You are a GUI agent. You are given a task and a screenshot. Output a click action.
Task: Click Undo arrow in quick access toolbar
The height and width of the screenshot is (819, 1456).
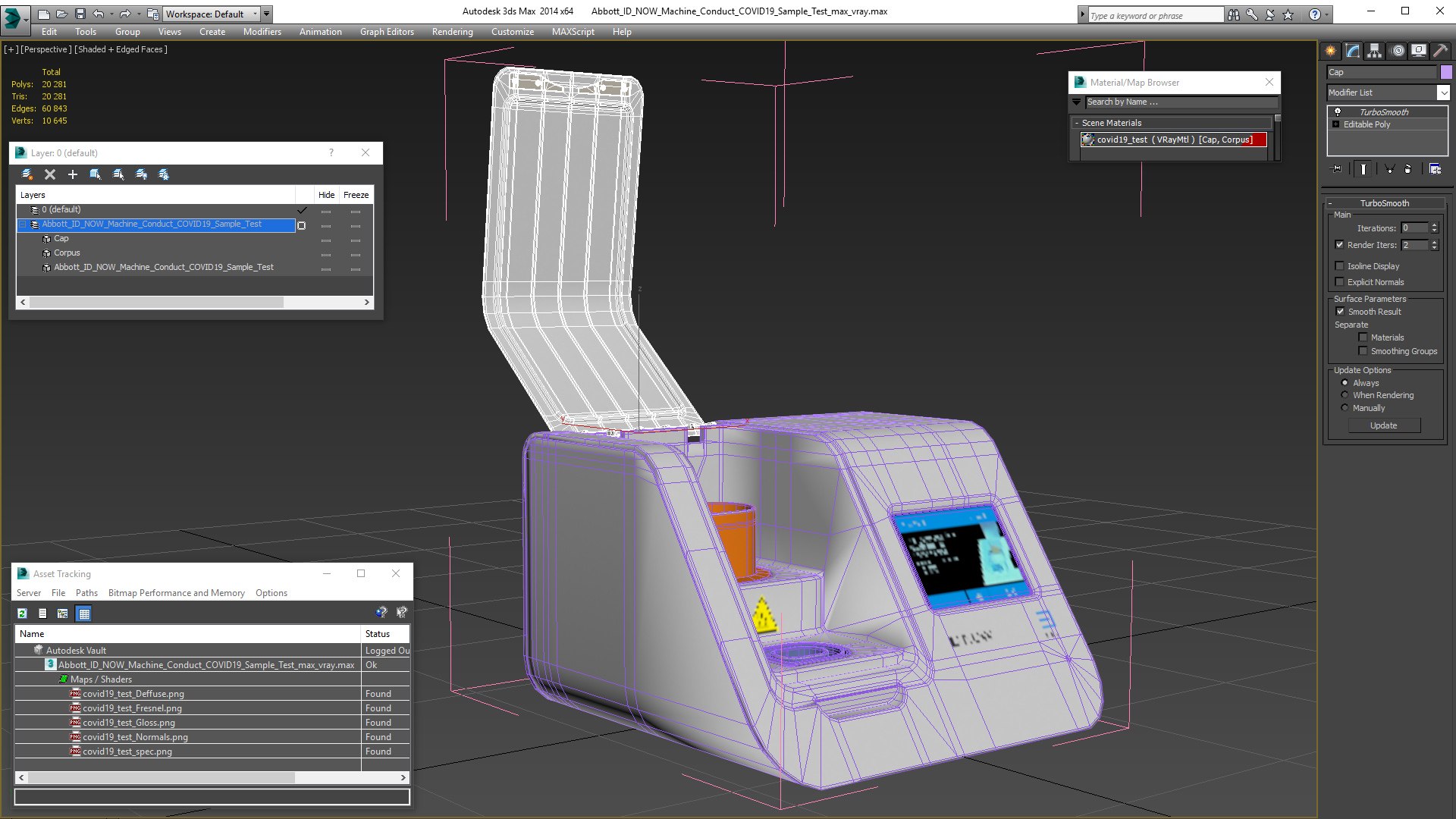(99, 14)
